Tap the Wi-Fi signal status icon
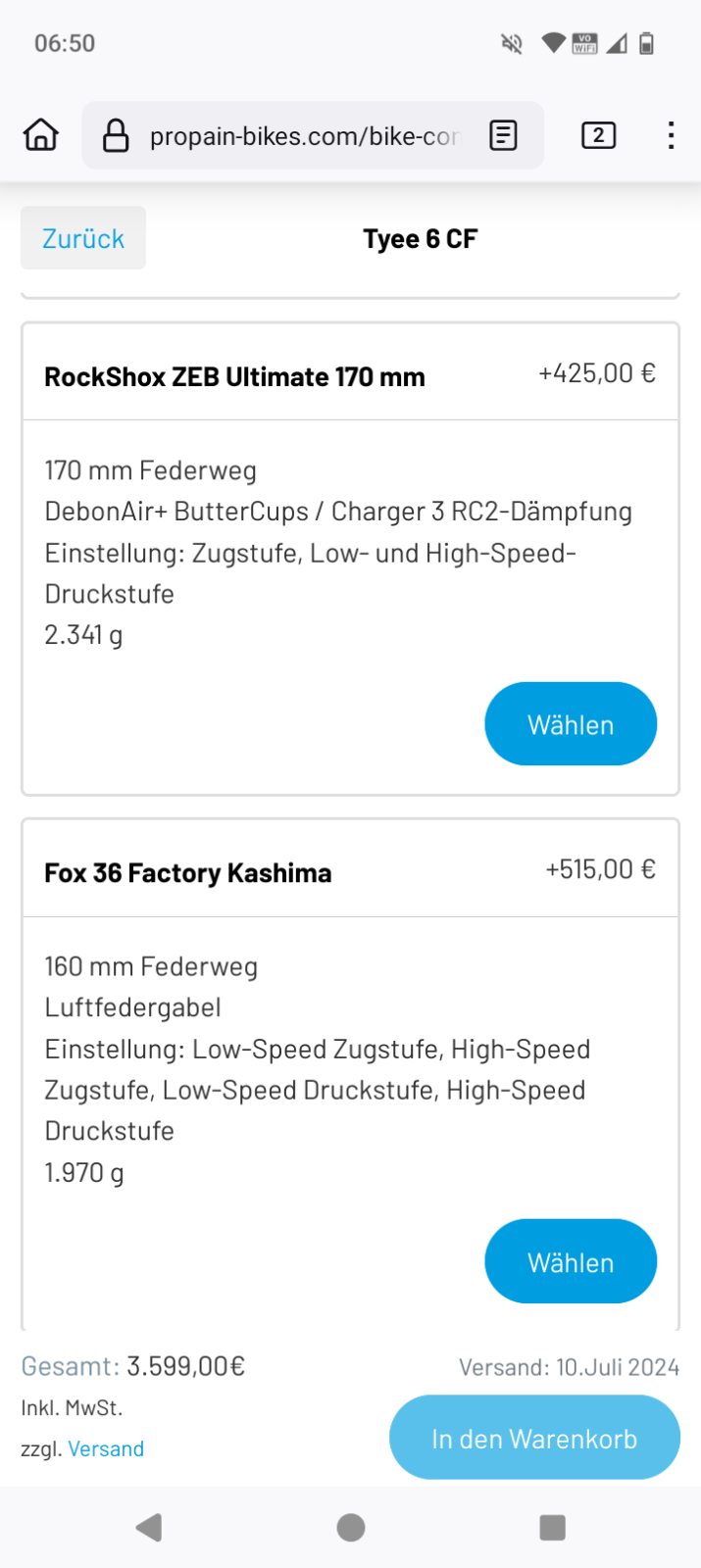 (553, 43)
